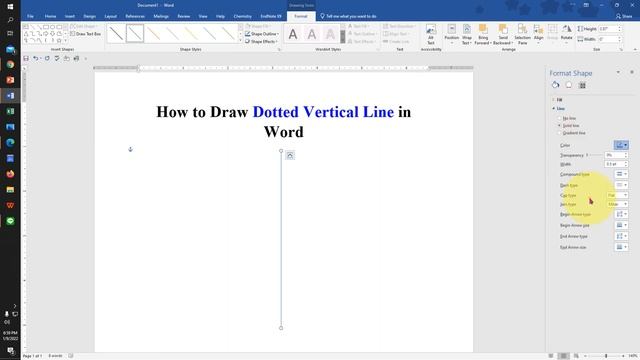Click the Undo icon
This screenshot has height=360, width=640.
(x=36, y=58)
